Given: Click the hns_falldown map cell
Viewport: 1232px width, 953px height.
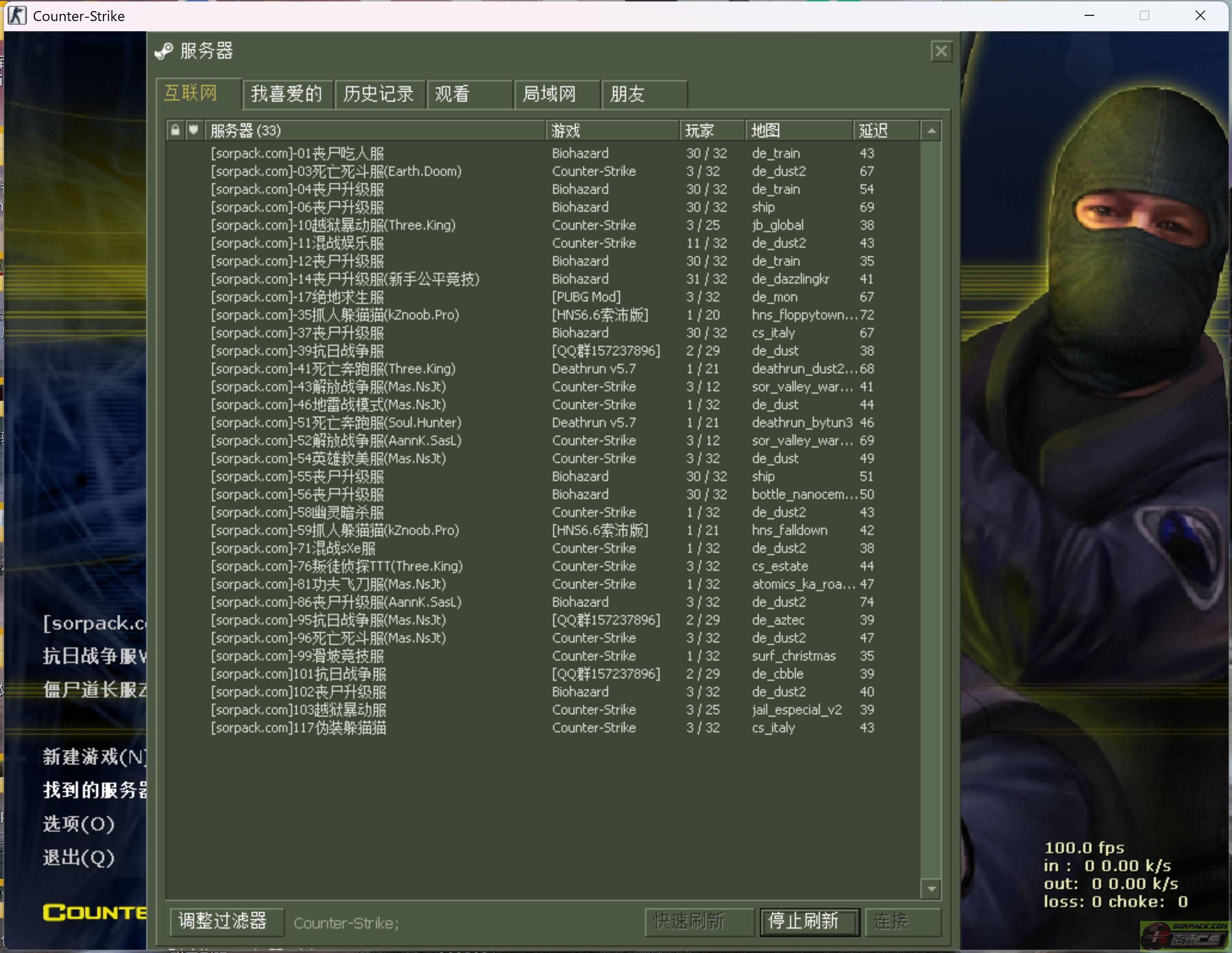Looking at the screenshot, I should click(x=790, y=530).
